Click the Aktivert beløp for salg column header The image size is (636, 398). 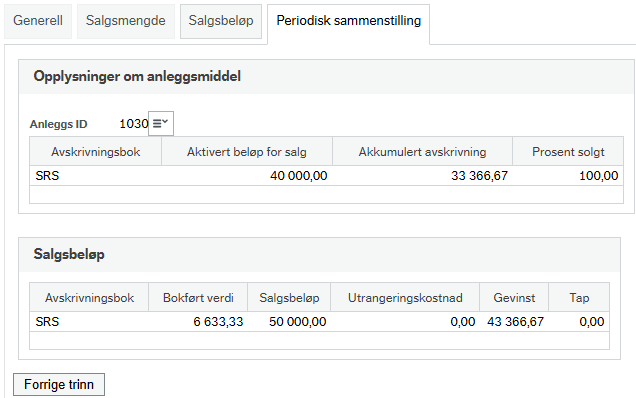247,151
